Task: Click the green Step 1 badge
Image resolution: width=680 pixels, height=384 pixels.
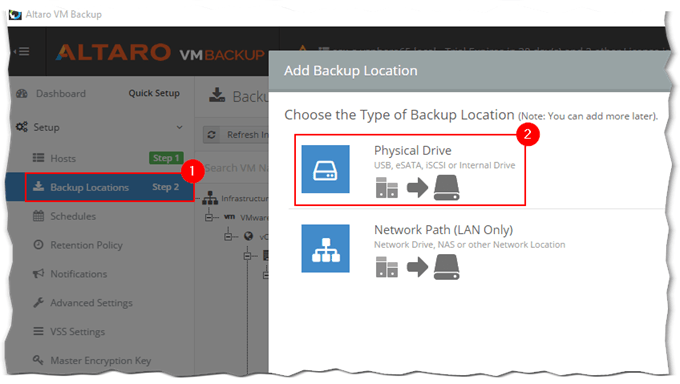Action: [166, 158]
